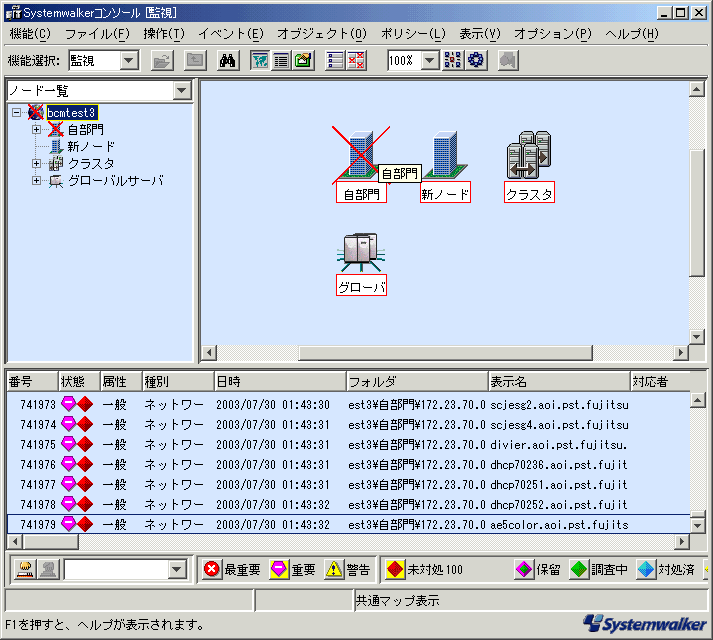Click the grayed-out toolbar icon at right
The width and height of the screenshot is (713, 640).
(x=508, y=60)
